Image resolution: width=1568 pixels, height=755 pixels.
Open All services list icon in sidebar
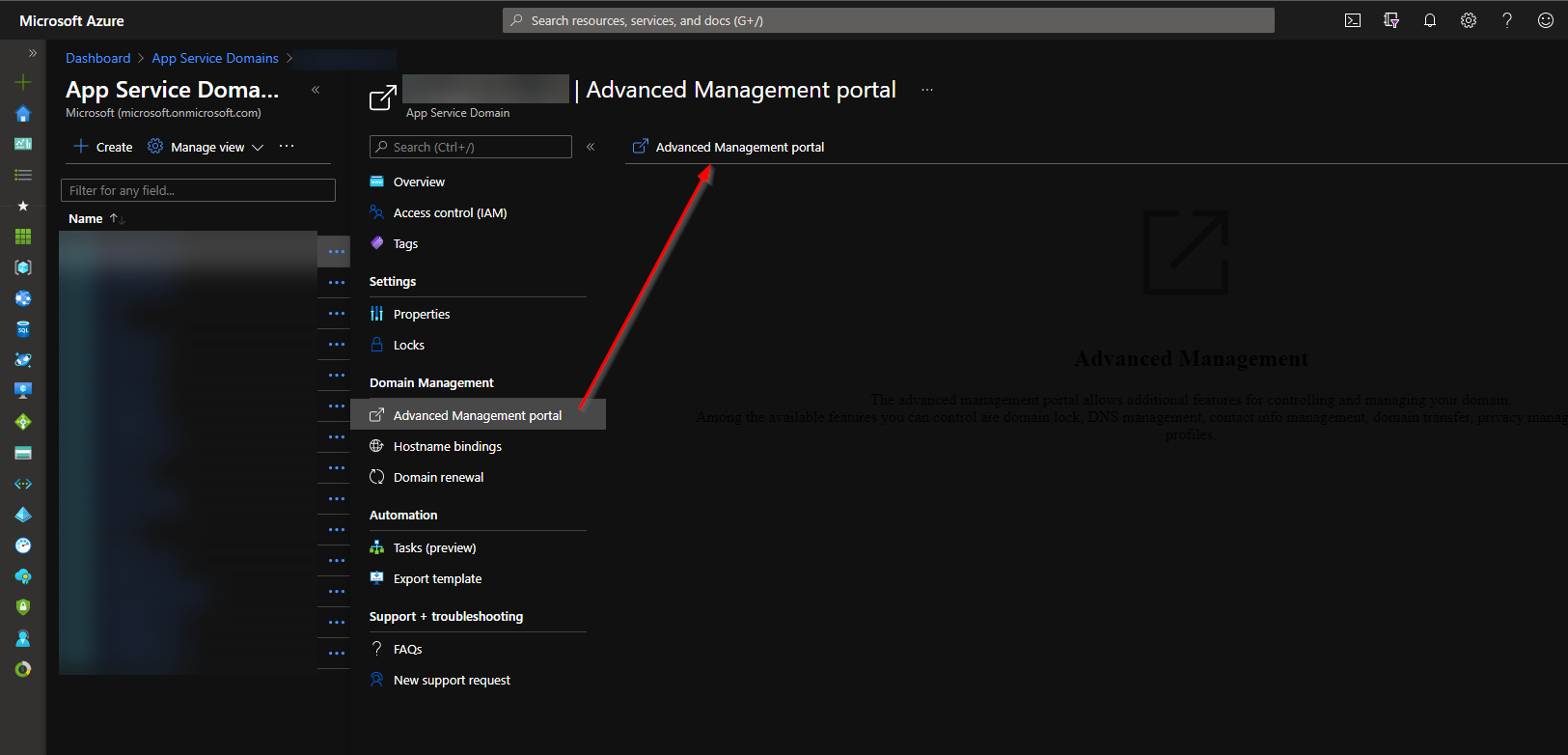(x=23, y=175)
